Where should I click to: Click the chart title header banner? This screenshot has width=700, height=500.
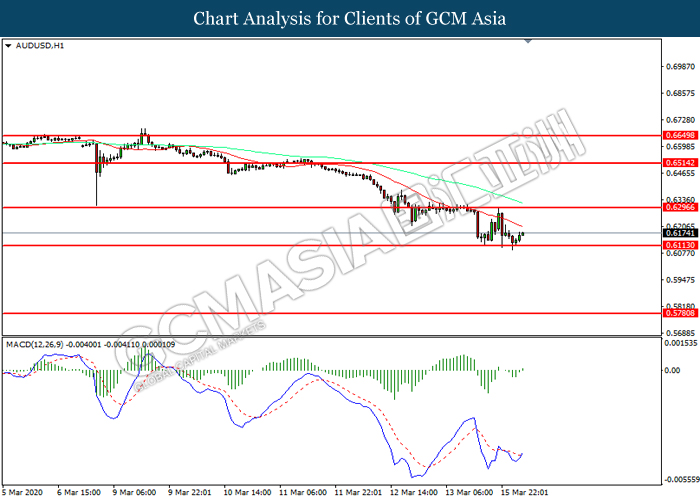pyautogui.click(x=350, y=18)
